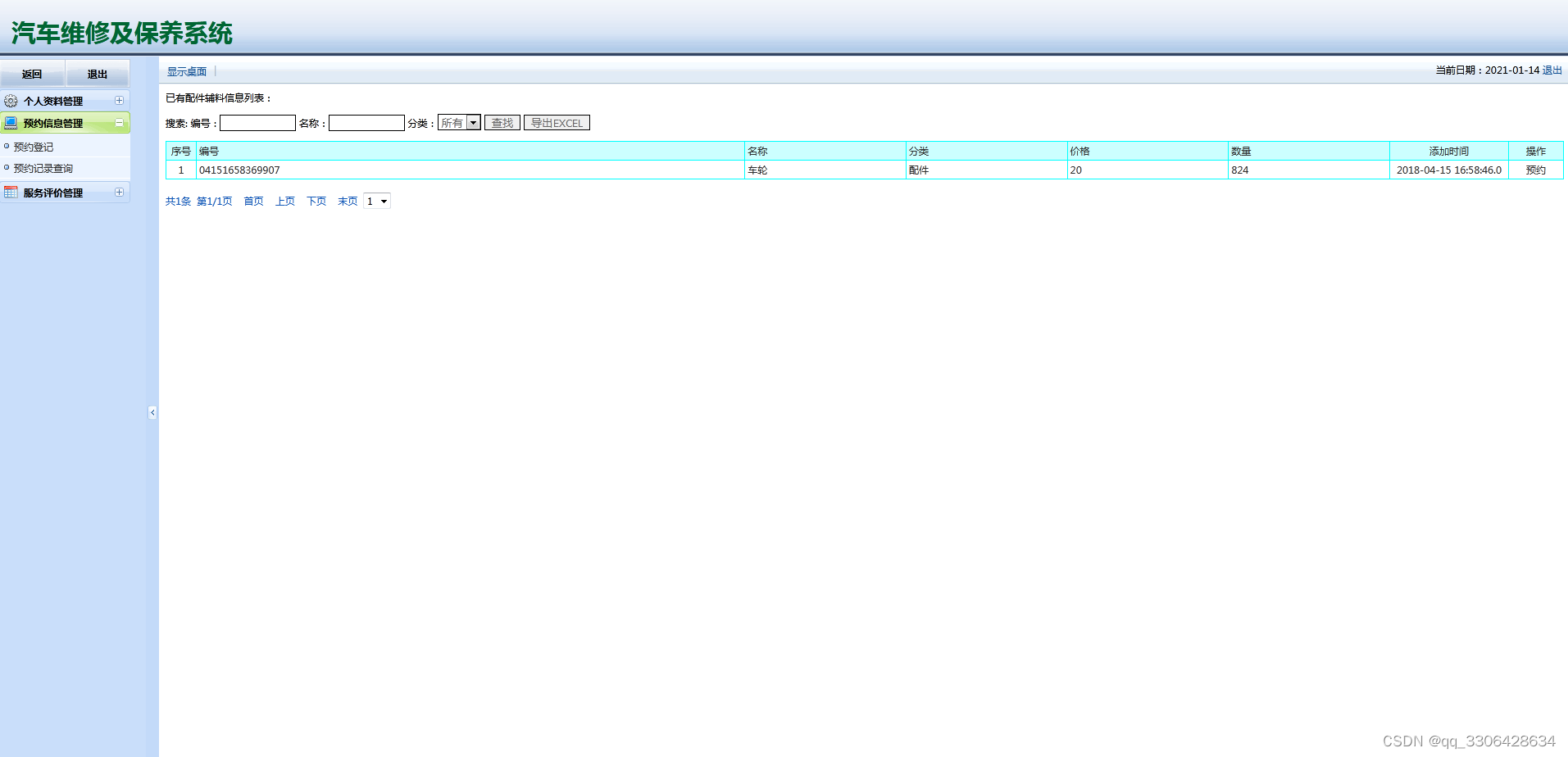Viewport: 1568px width, 757px height.
Task: Collapse the sidebar with the arrow handle
Action: click(x=152, y=412)
